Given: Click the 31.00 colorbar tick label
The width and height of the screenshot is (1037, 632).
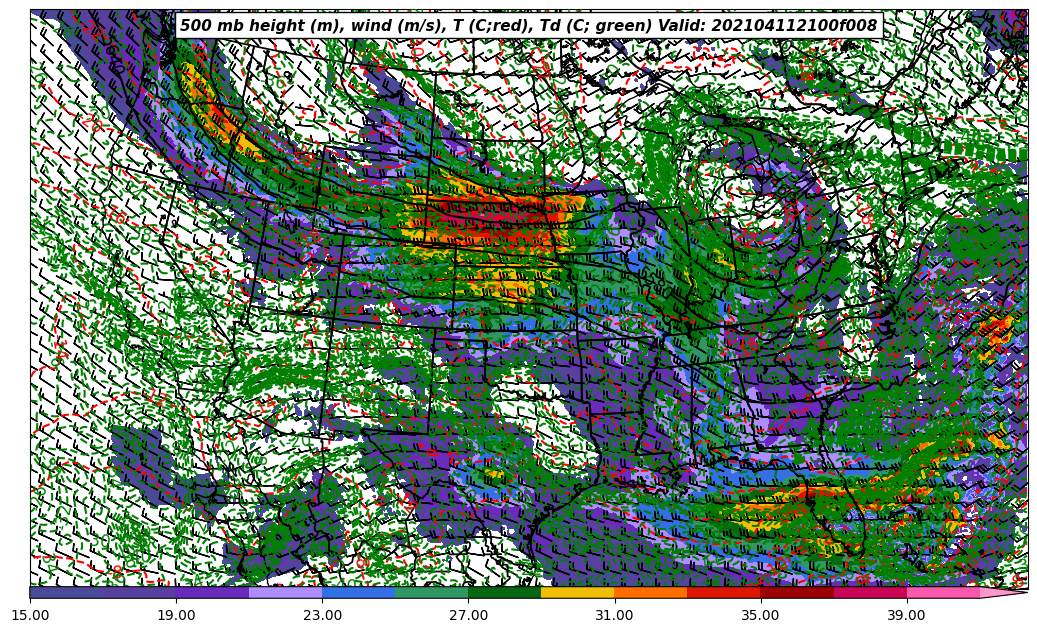Looking at the screenshot, I should pos(614,616).
